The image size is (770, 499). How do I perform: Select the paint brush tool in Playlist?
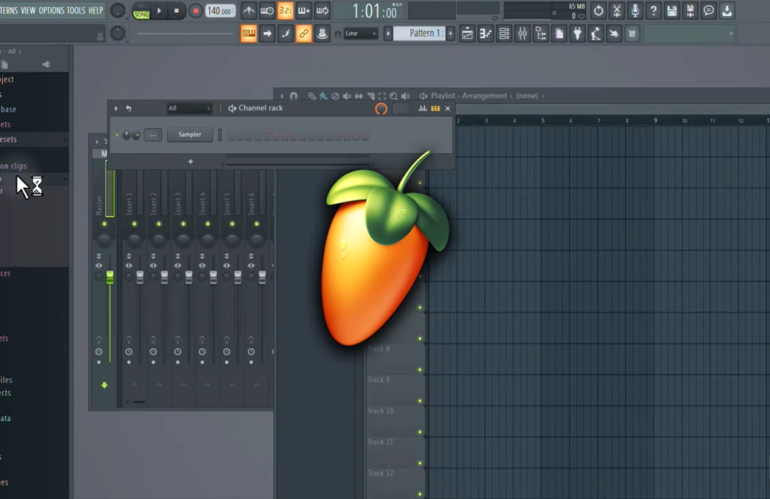[x=323, y=96]
